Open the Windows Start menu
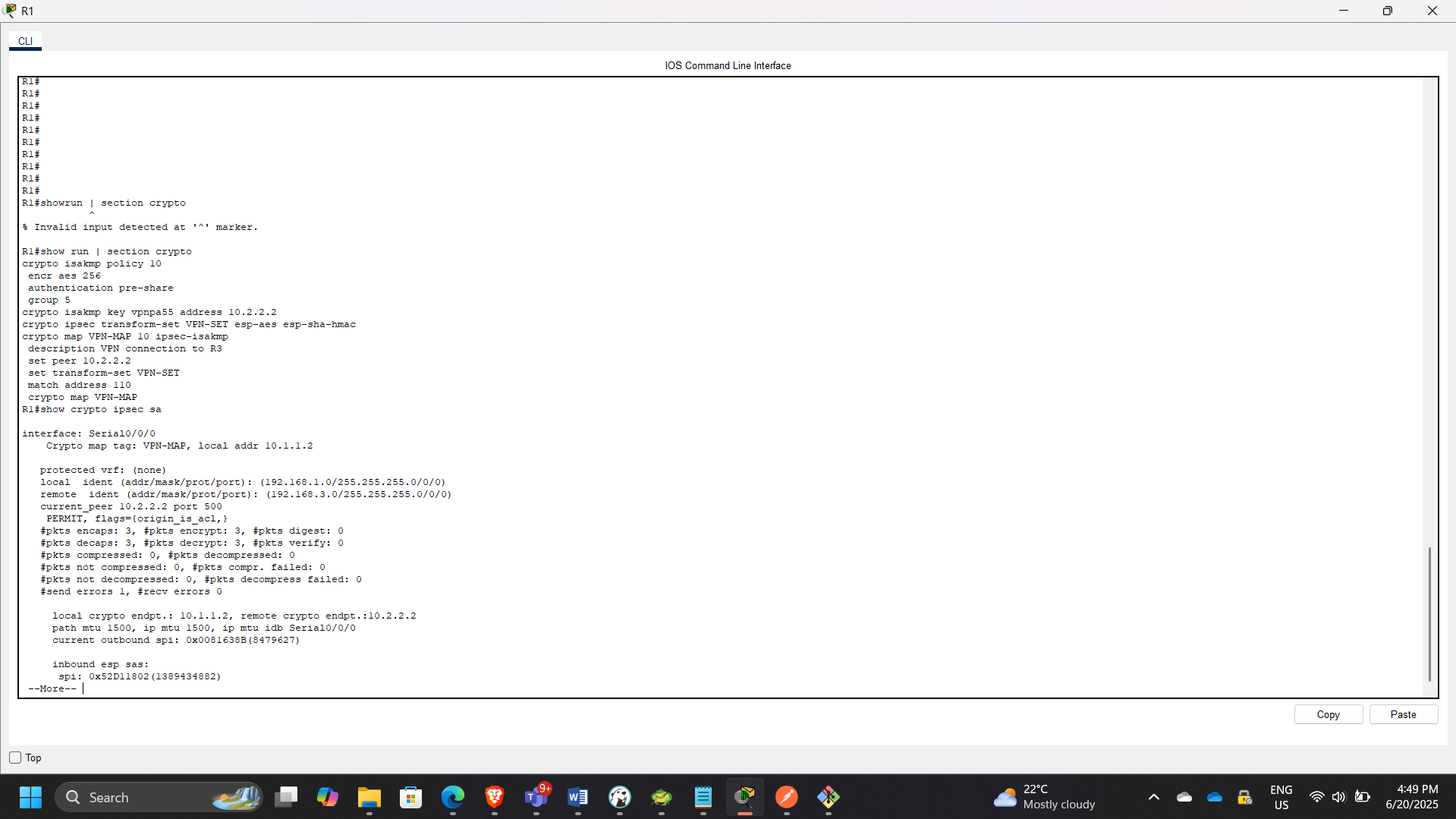This screenshot has height=819, width=1456. coord(30,797)
